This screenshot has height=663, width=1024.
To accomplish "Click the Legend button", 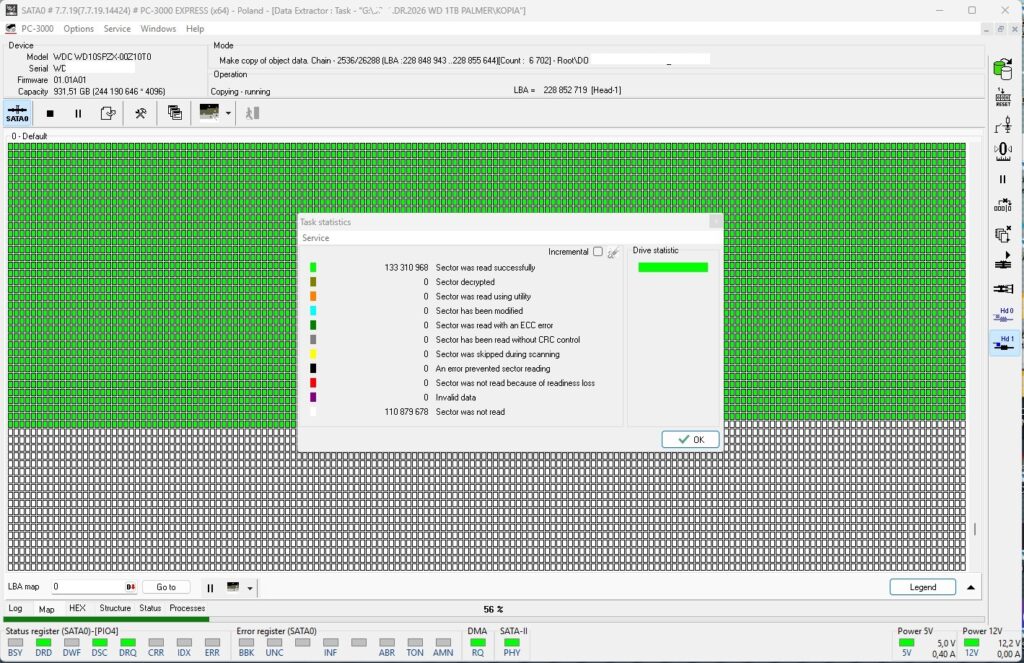I will point(922,587).
